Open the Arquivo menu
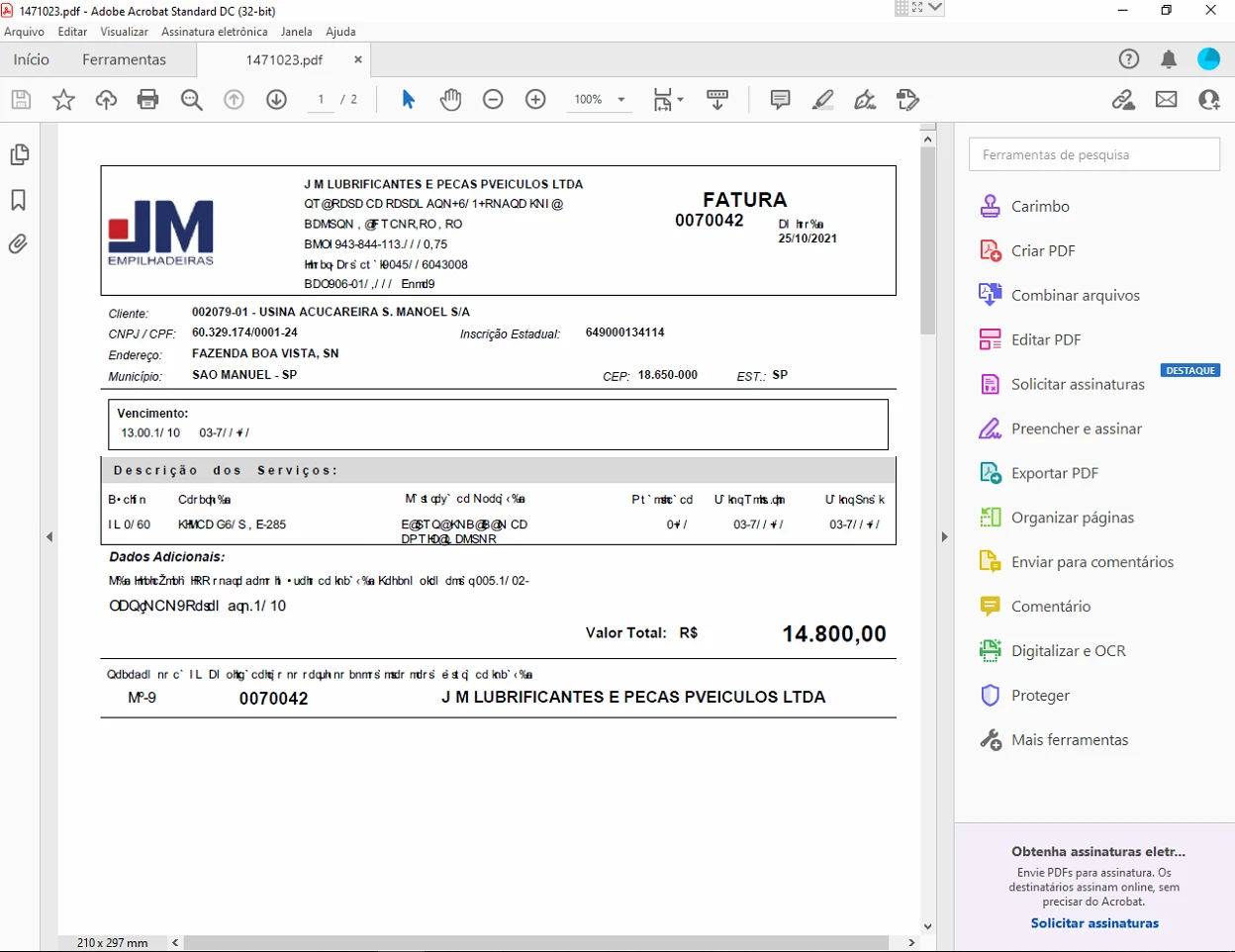The height and width of the screenshot is (952, 1235). pos(25,32)
